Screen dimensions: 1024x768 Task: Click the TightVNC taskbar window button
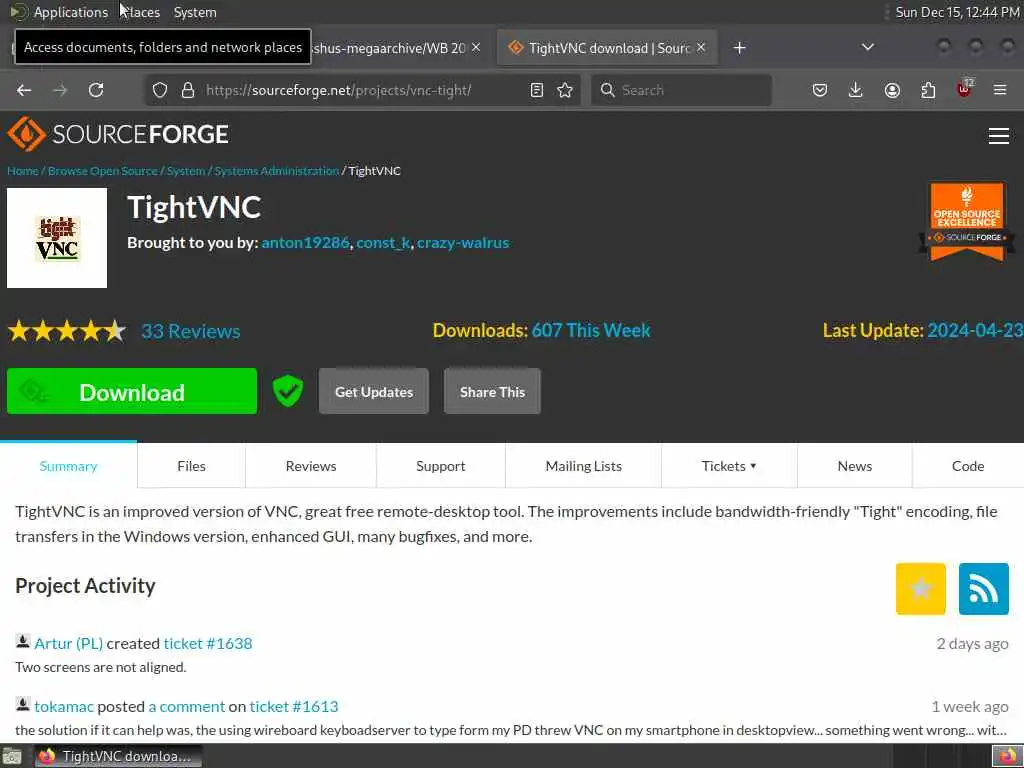tap(118, 756)
